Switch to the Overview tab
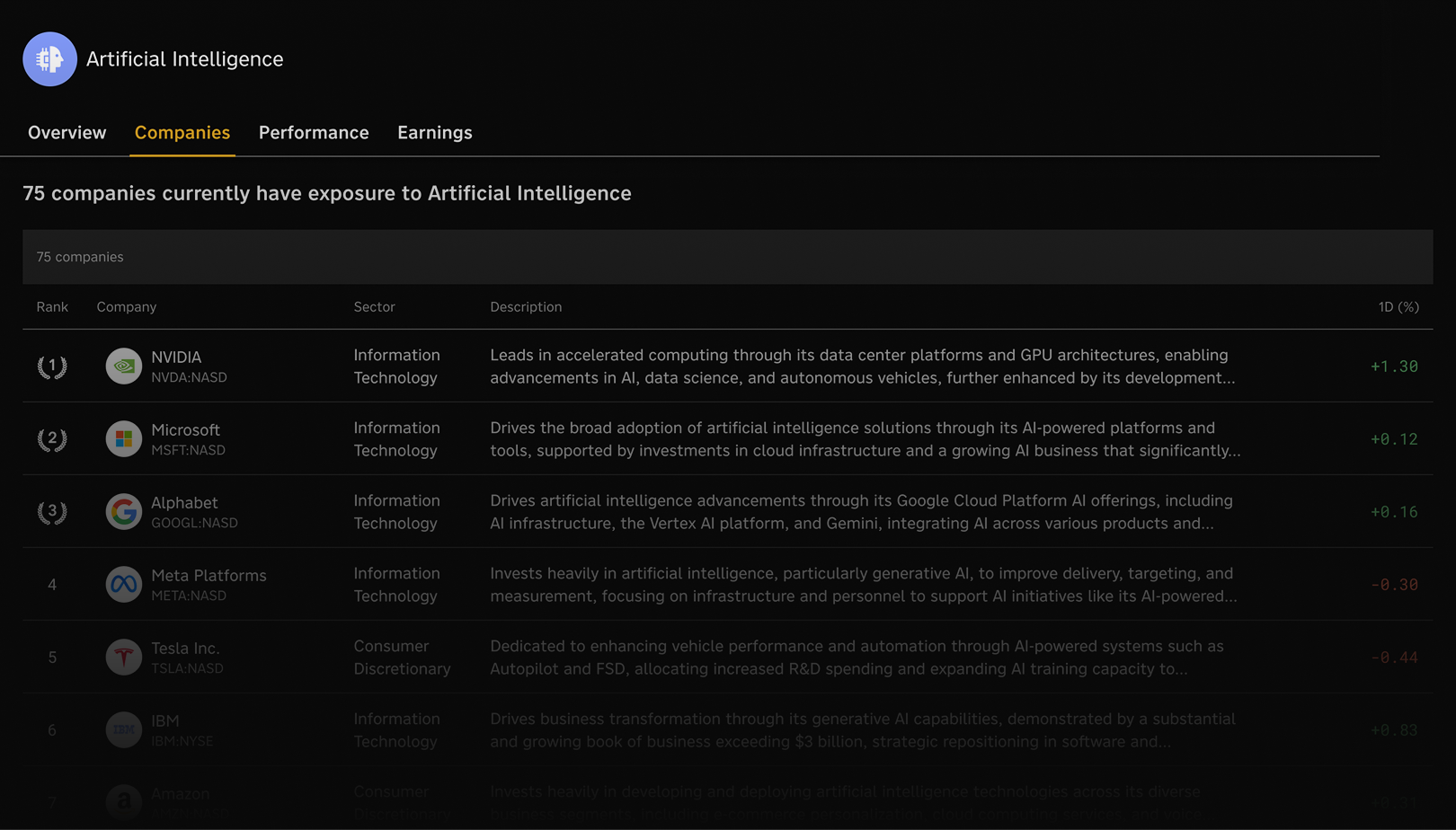The height and width of the screenshot is (830, 1456). (67, 132)
